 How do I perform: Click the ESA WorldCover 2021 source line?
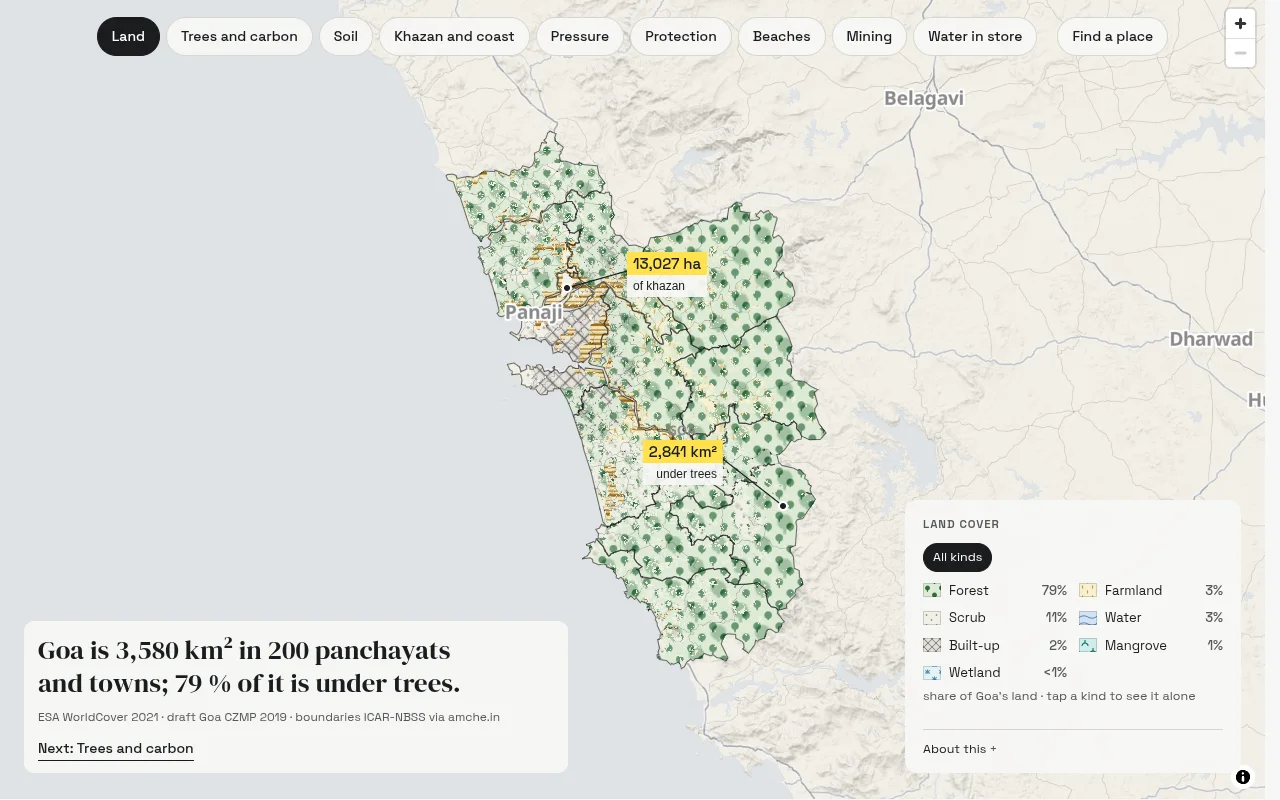(269, 717)
